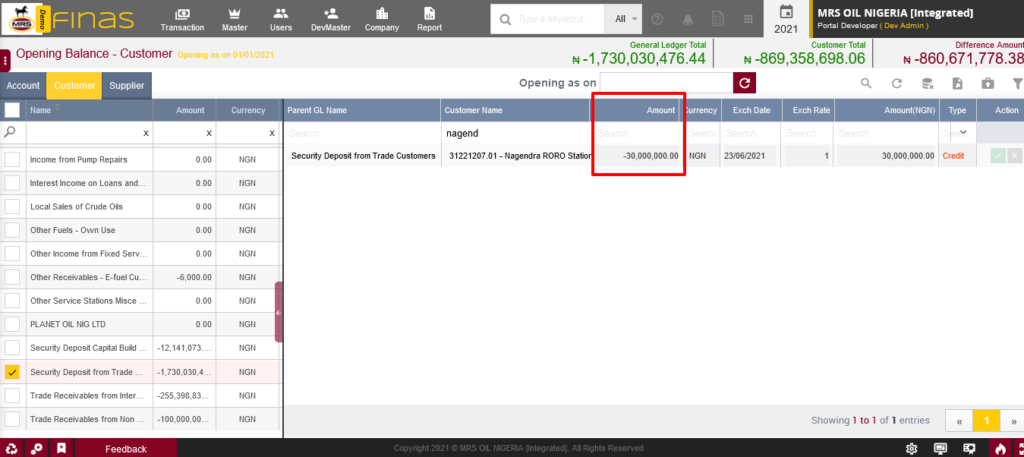The height and width of the screenshot is (457, 1024).
Task: Click the bookmark icon in footer
Action: tap(61, 449)
